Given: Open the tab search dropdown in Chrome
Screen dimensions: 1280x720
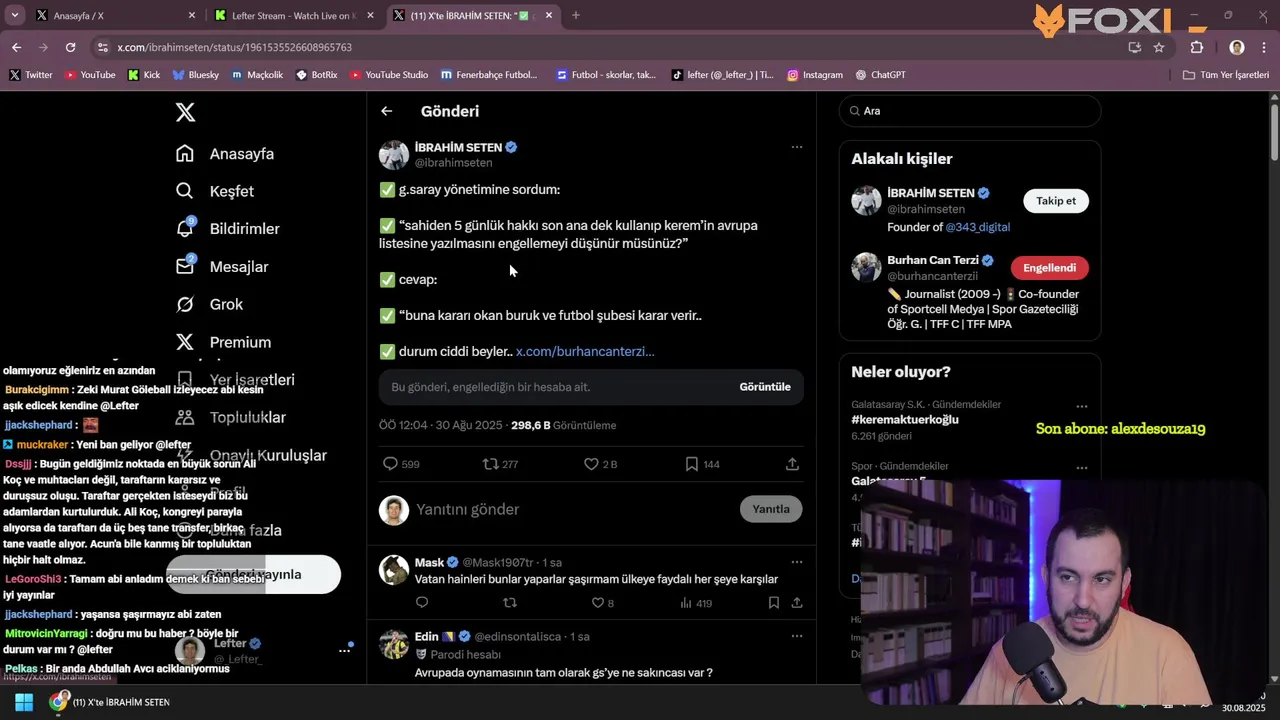Looking at the screenshot, I should click(15, 15).
